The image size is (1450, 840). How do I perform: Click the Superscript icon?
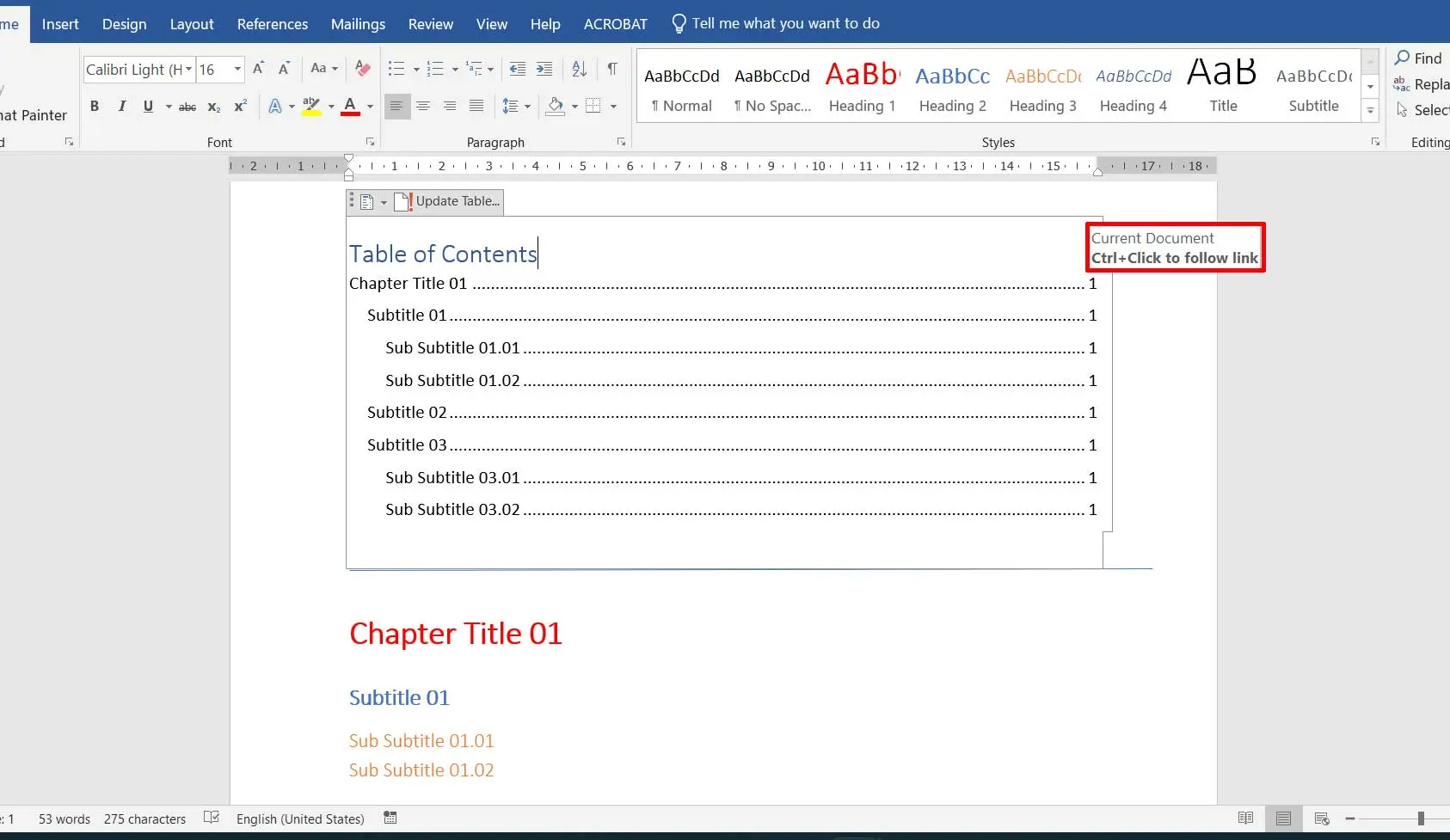pyautogui.click(x=241, y=106)
